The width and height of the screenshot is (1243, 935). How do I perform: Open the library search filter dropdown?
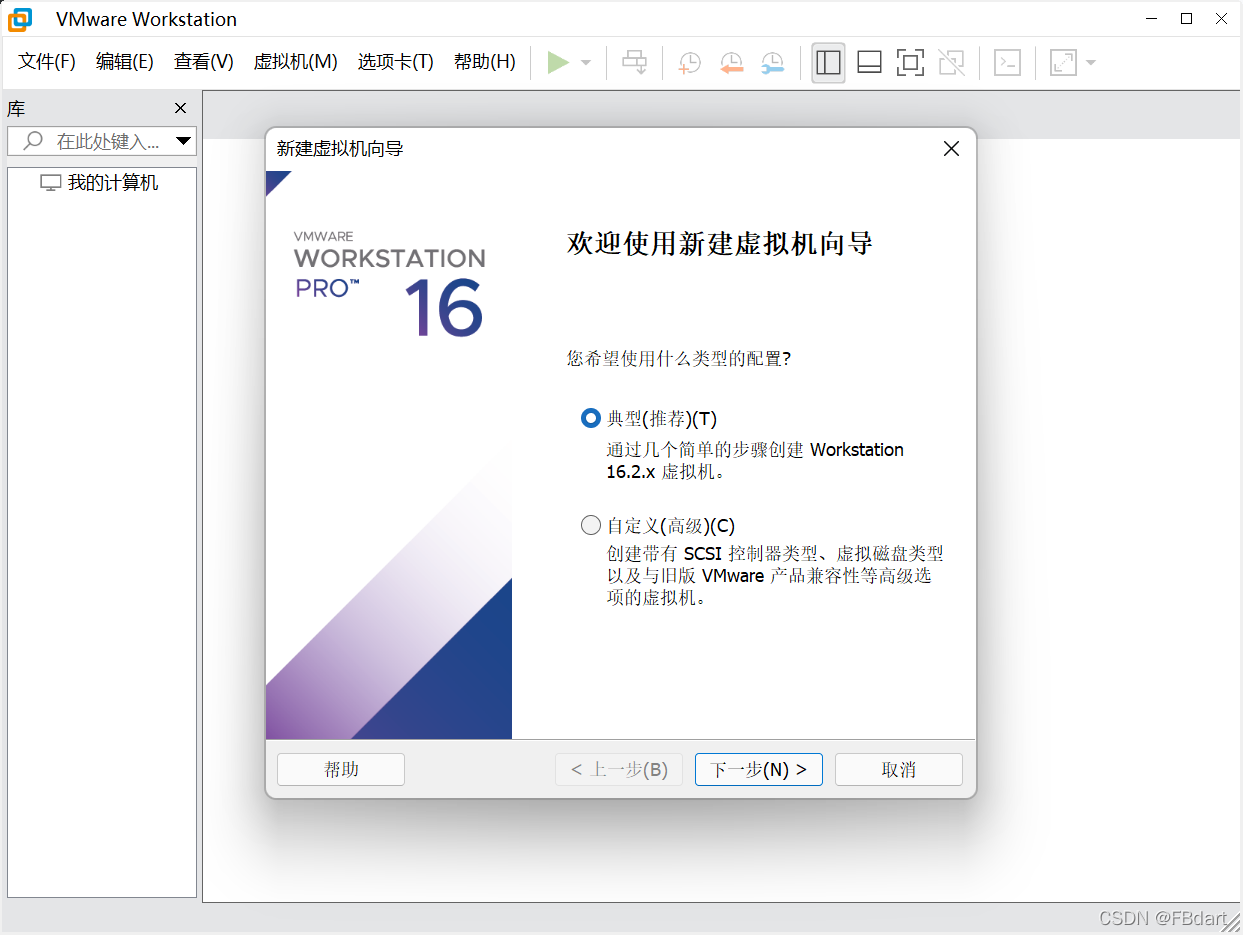(x=183, y=141)
